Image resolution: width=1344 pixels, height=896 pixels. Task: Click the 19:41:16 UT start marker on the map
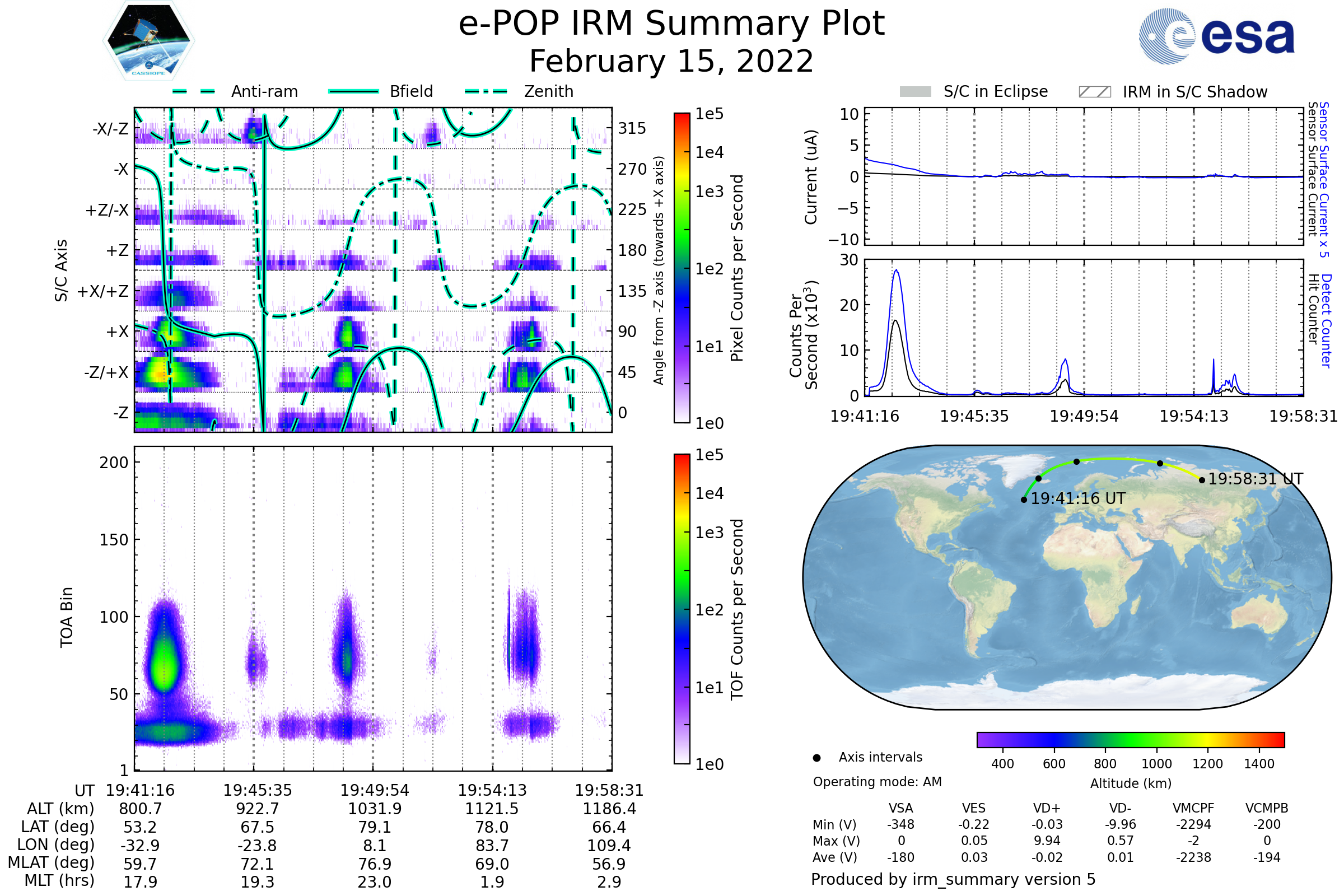(1024, 500)
